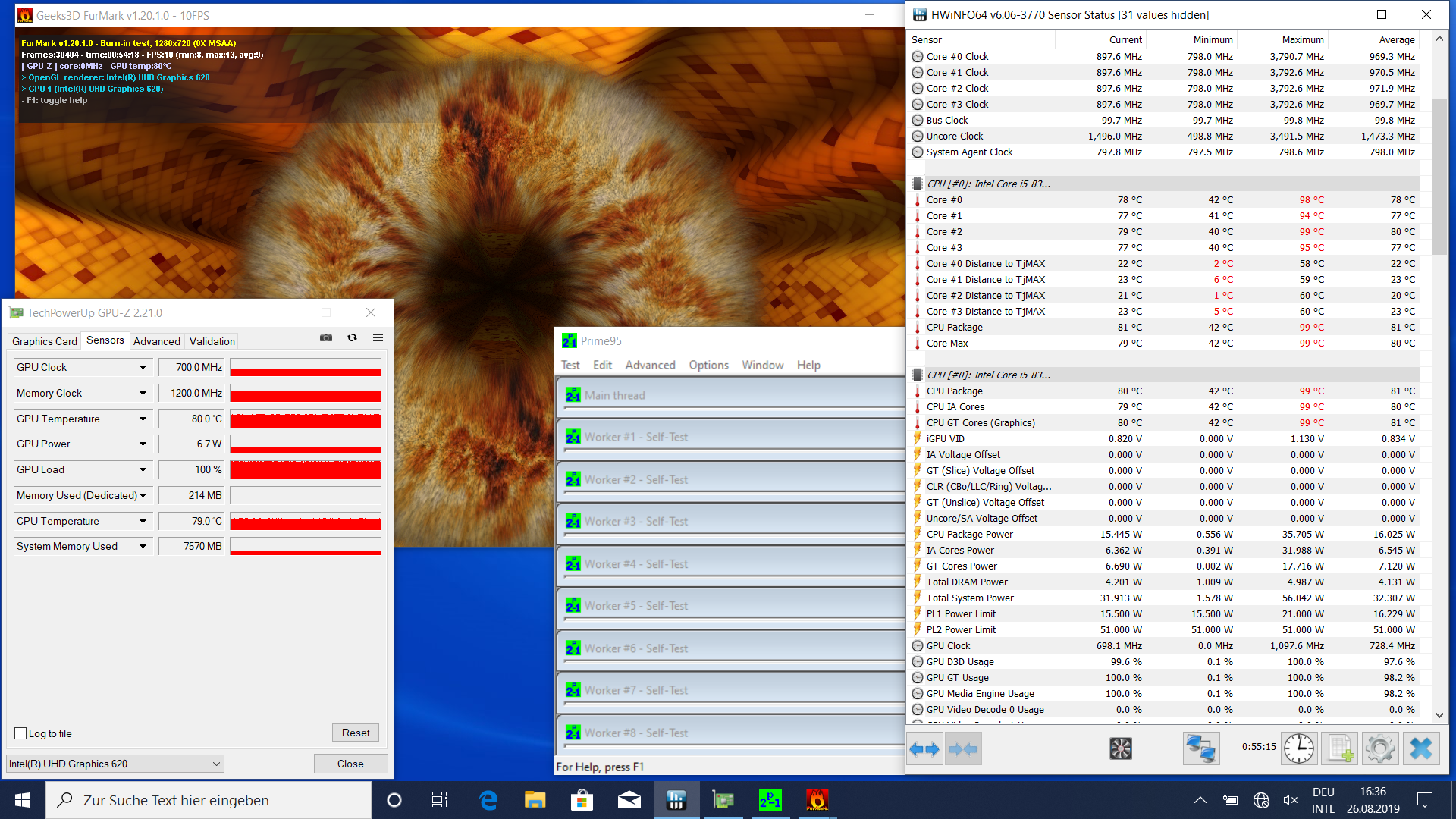Open HWiNFO sensor settings gear

click(1379, 748)
